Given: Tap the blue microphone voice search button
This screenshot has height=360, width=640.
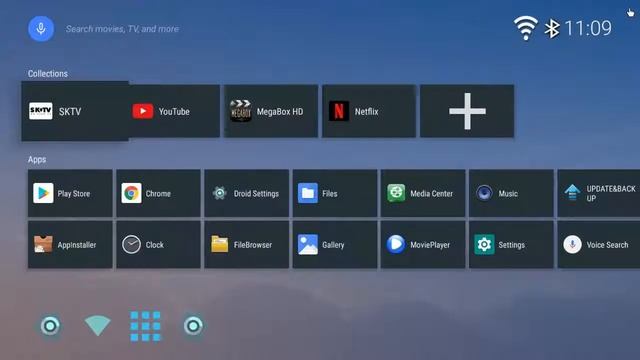Looking at the screenshot, I should tap(41, 29).
